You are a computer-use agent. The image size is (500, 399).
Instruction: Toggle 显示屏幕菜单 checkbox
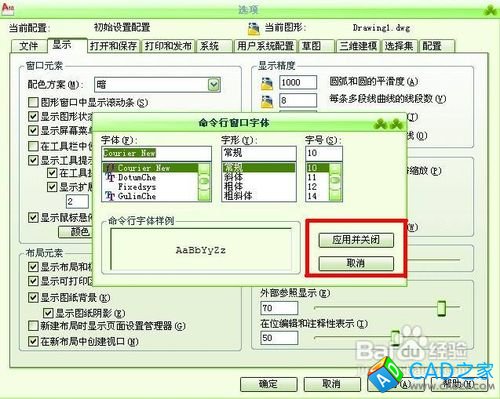[33, 130]
